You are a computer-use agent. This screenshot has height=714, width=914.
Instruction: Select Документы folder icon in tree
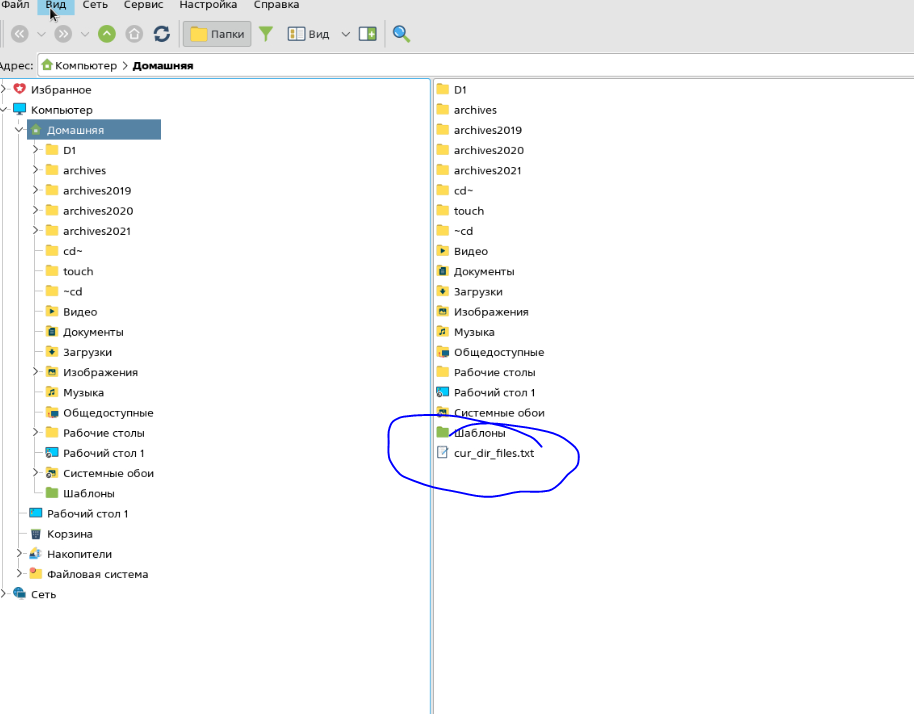click(52, 332)
